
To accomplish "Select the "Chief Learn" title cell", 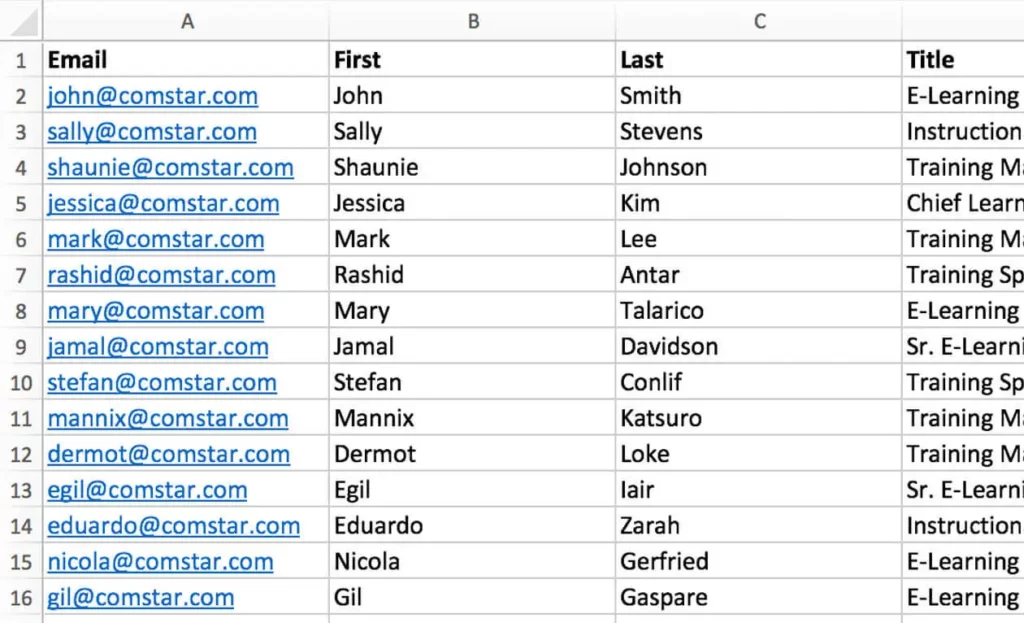I will 962,204.
